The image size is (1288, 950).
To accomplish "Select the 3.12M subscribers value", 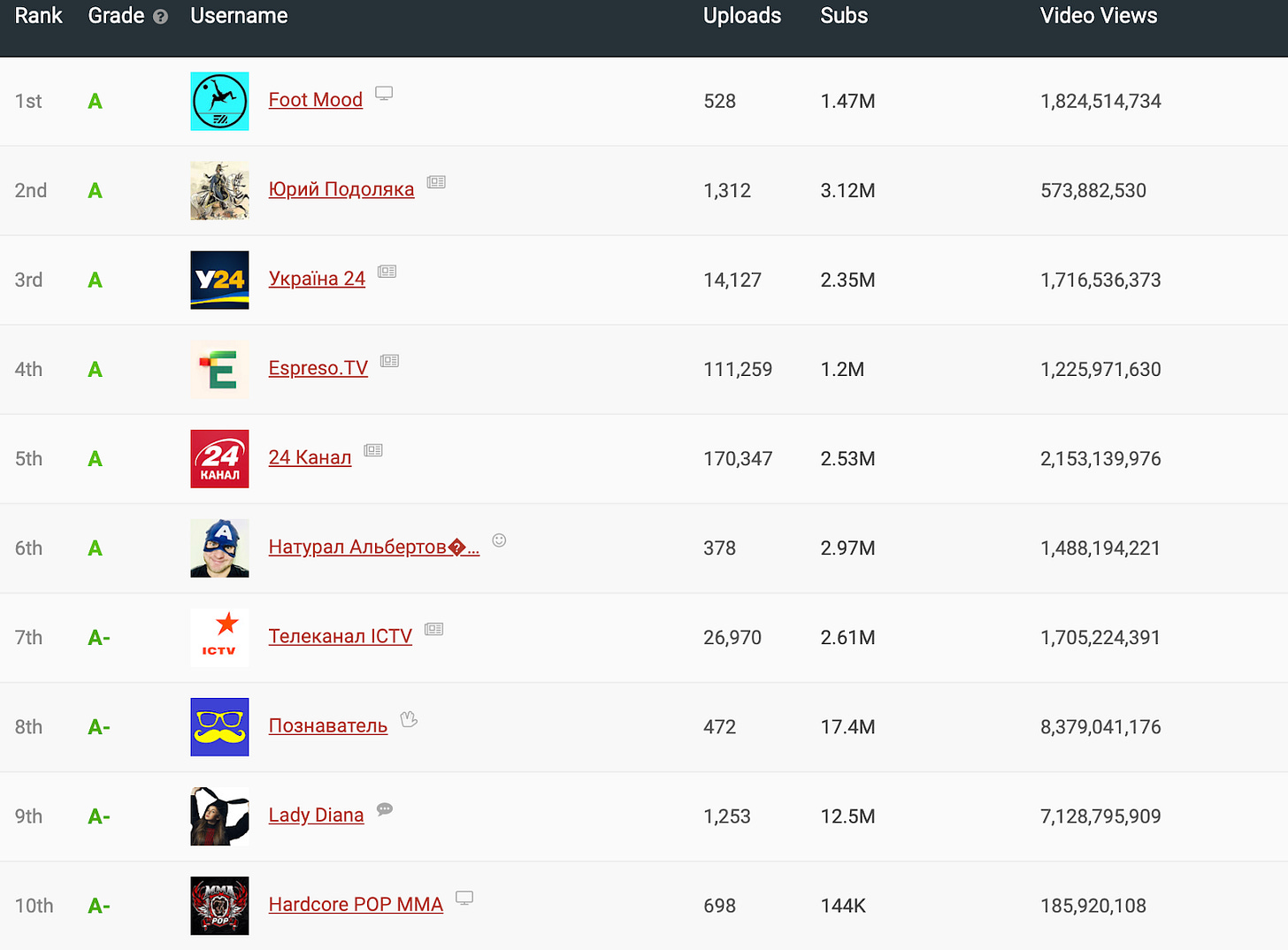I will [847, 191].
